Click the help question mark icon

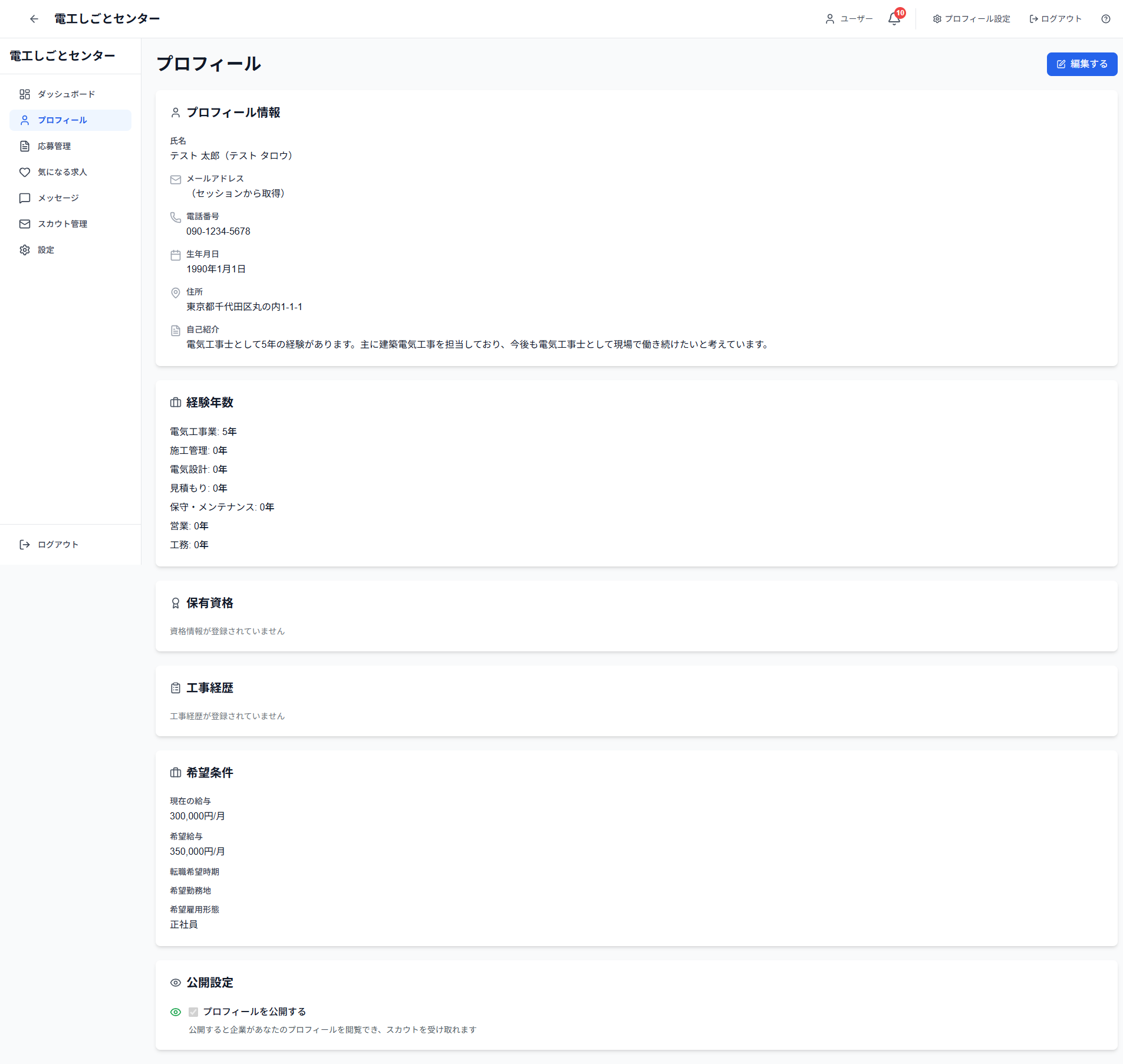click(1105, 19)
